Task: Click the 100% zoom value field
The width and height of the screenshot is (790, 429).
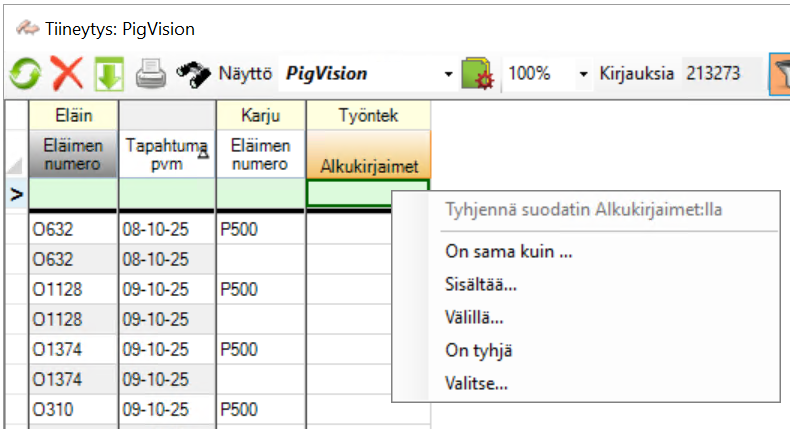Action: 540,74
